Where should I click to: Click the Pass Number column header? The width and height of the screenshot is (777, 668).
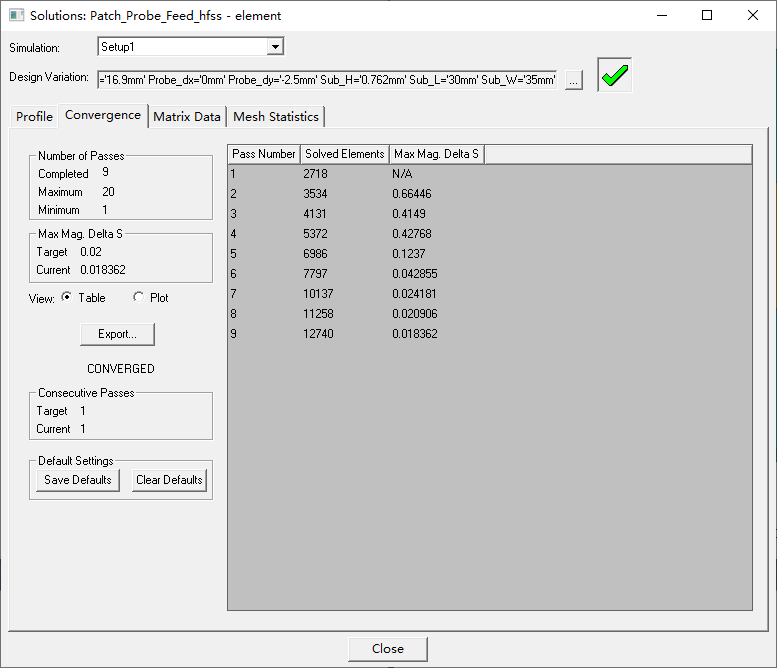[x=264, y=154]
